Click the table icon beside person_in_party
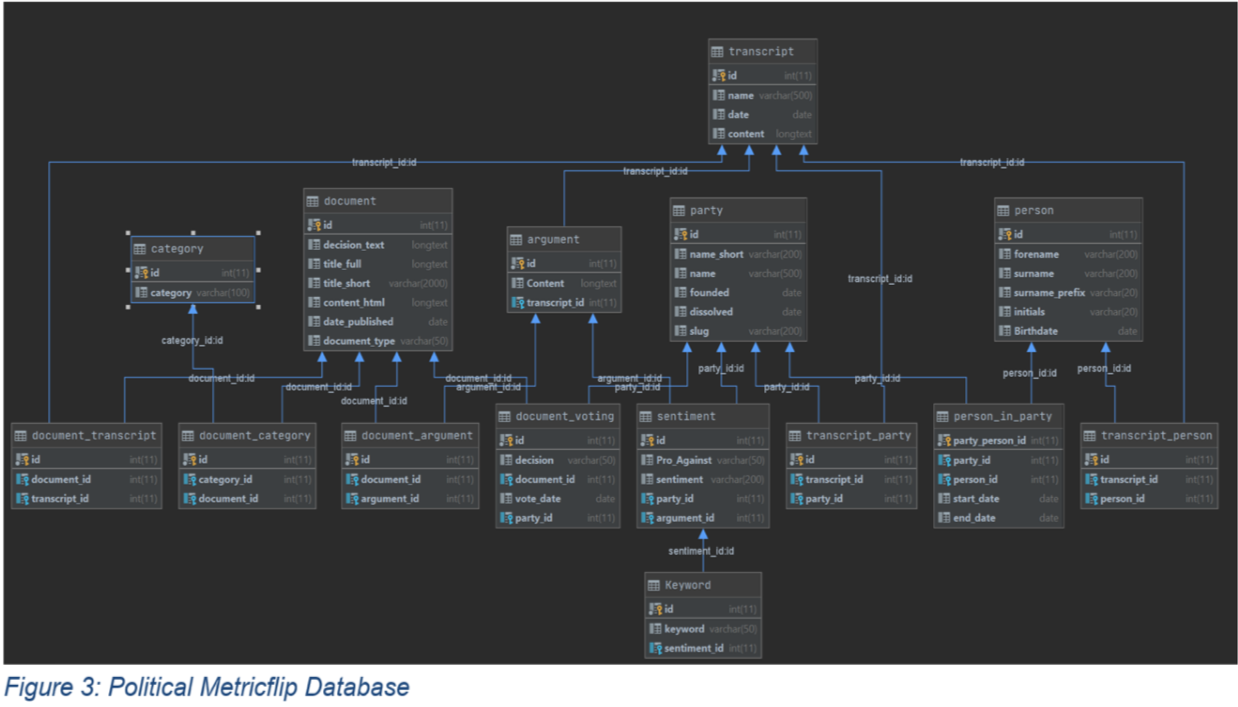The height and width of the screenshot is (707, 1238). pos(942,417)
